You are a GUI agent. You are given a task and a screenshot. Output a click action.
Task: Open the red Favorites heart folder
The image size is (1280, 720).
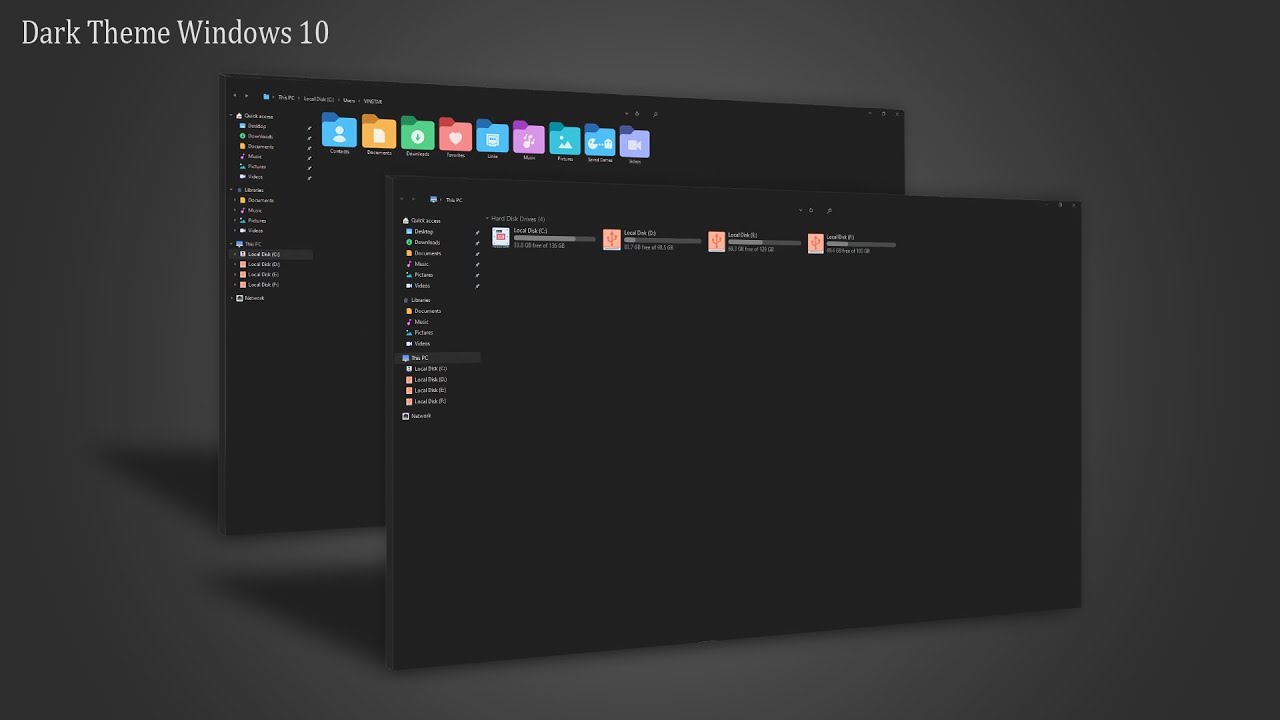tap(455, 135)
